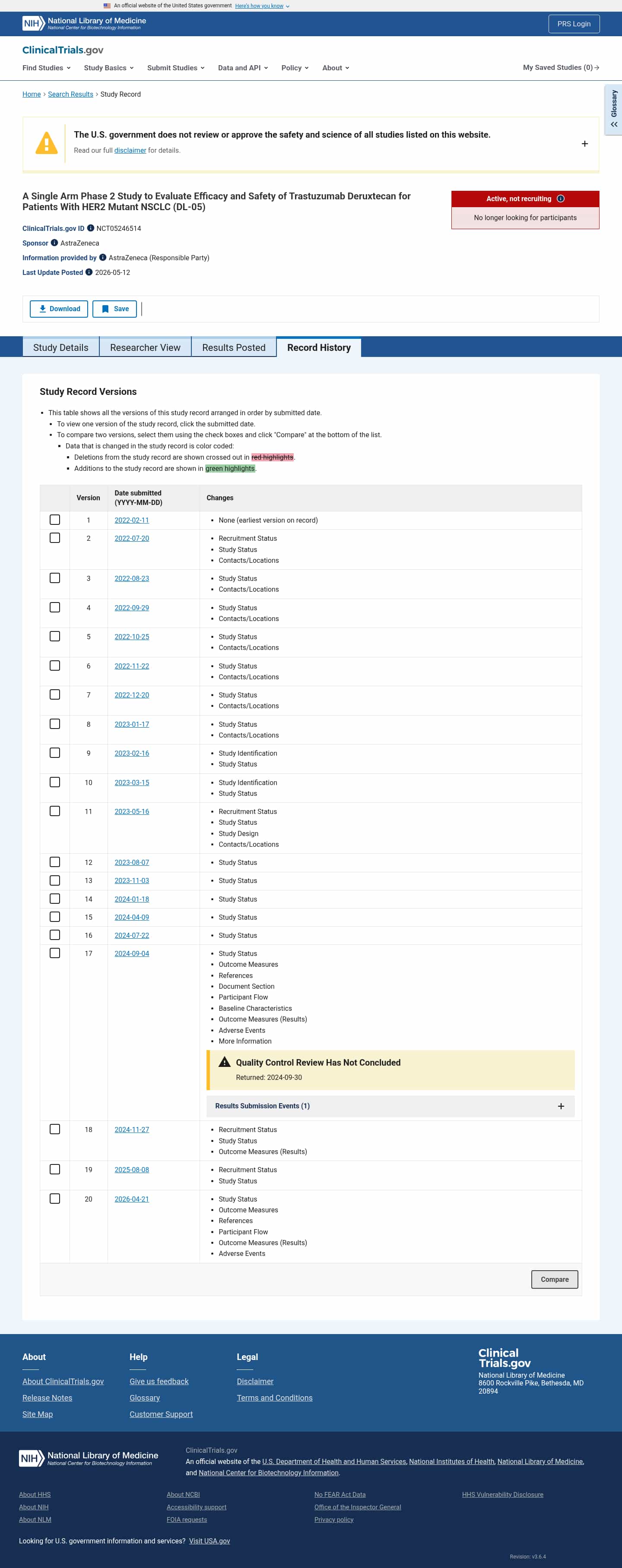The image size is (622, 1568).
Task: Check the version 17 checkbox
Action: pos(55,953)
